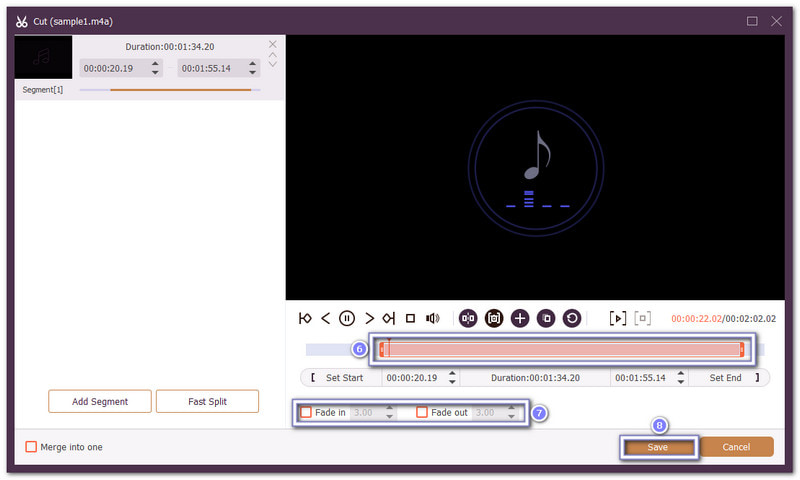Step to previous frame arrow

pos(326,318)
